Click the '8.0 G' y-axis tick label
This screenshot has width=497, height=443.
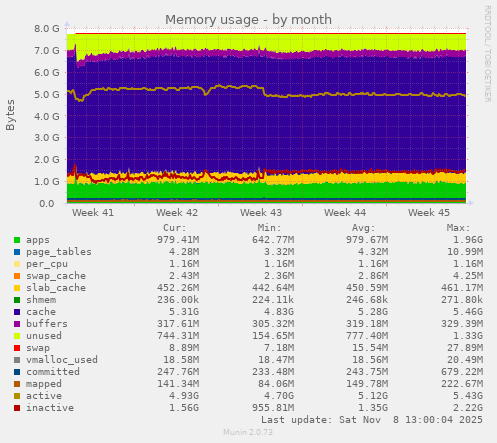point(47,29)
